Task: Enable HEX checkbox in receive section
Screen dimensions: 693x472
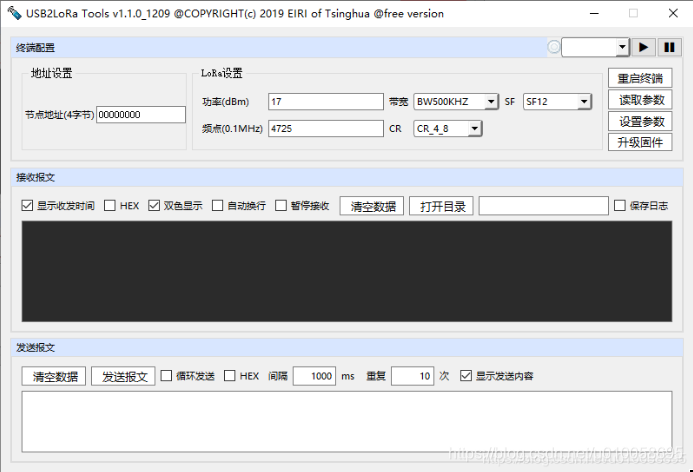Action: [x=110, y=206]
